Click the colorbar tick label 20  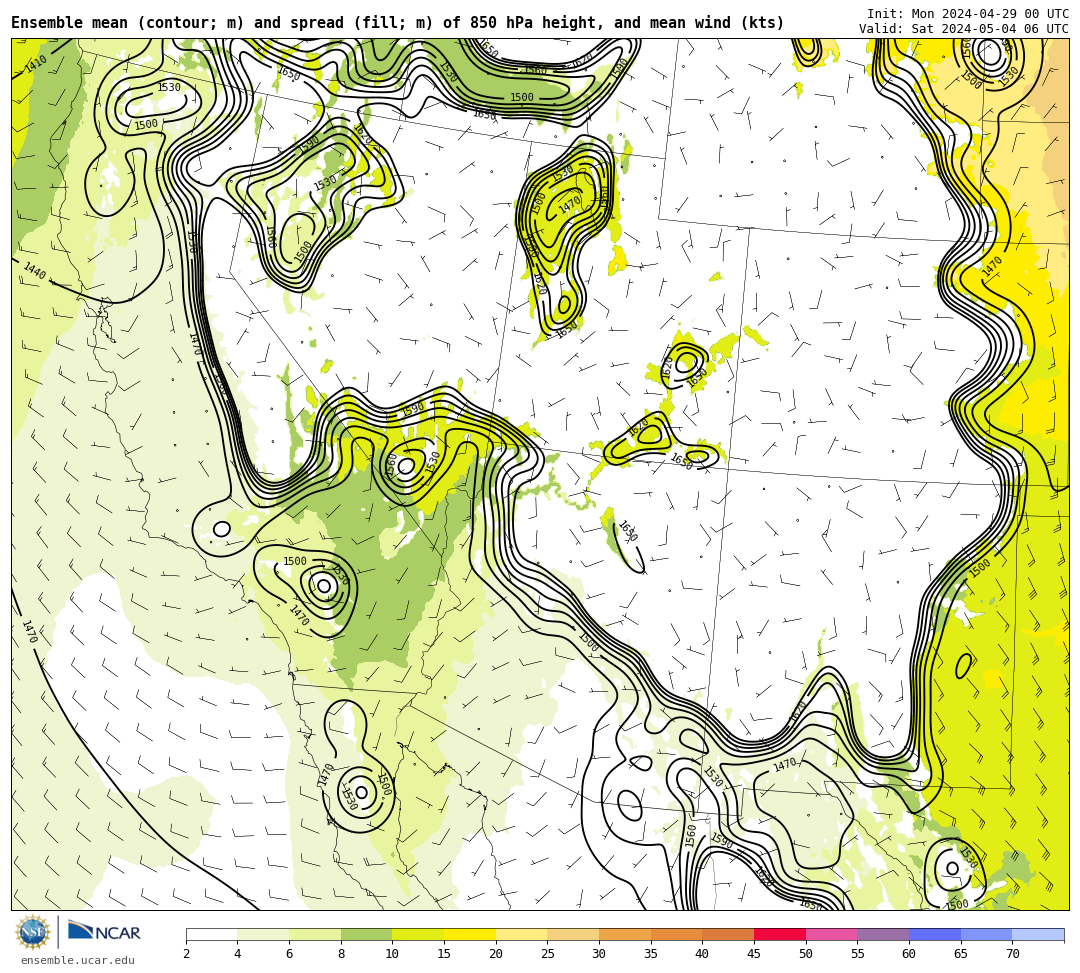(x=496, y=954)
